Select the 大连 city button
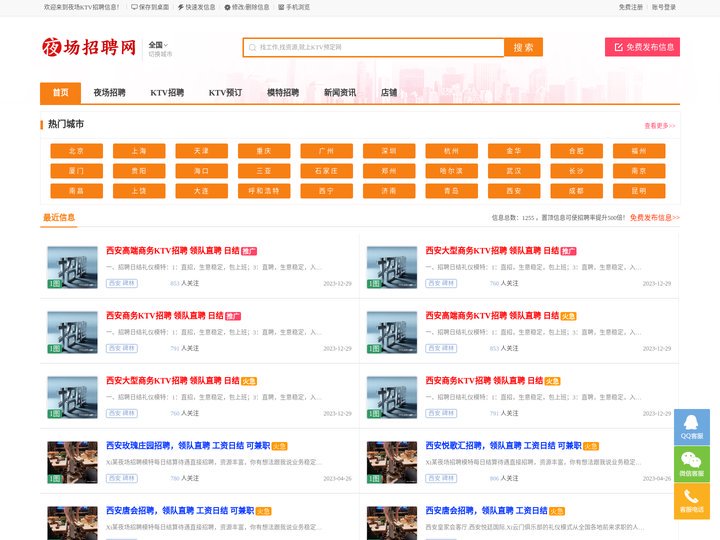This screenshot has width=720, height=540. 202,191
